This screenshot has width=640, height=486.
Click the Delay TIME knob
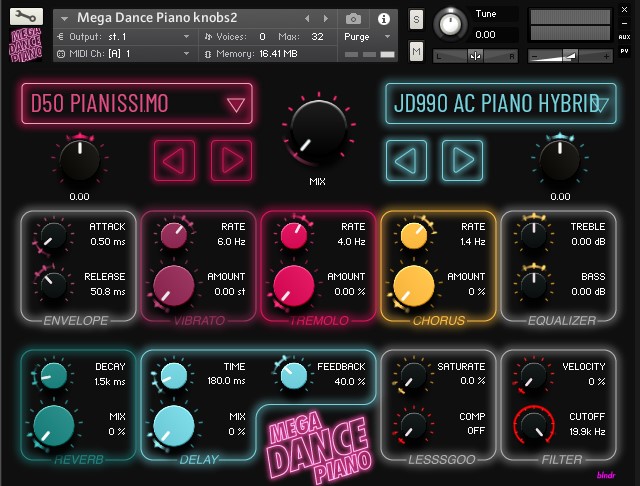coord(174,375)
